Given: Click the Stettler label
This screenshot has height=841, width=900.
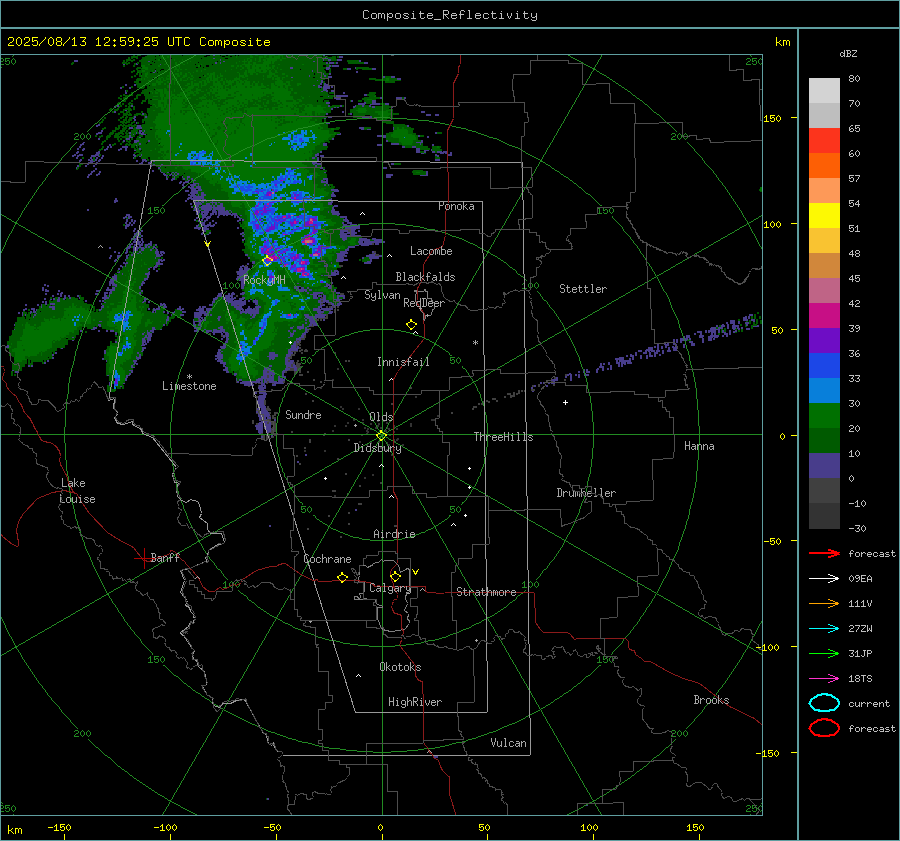Looking at the screenshot, I should [583, 289].
